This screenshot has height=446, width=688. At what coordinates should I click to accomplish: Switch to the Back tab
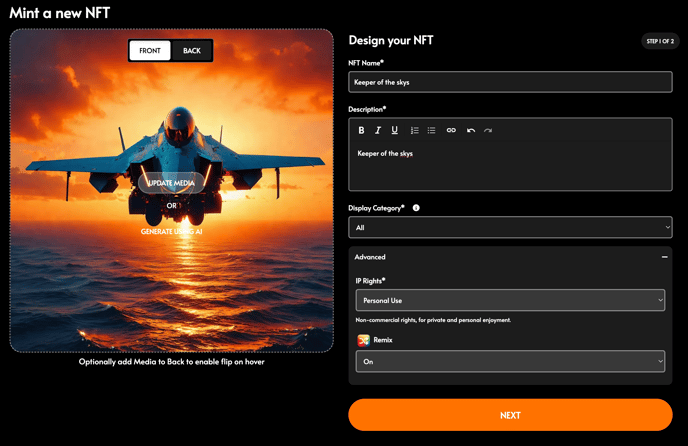coord(191,51)
